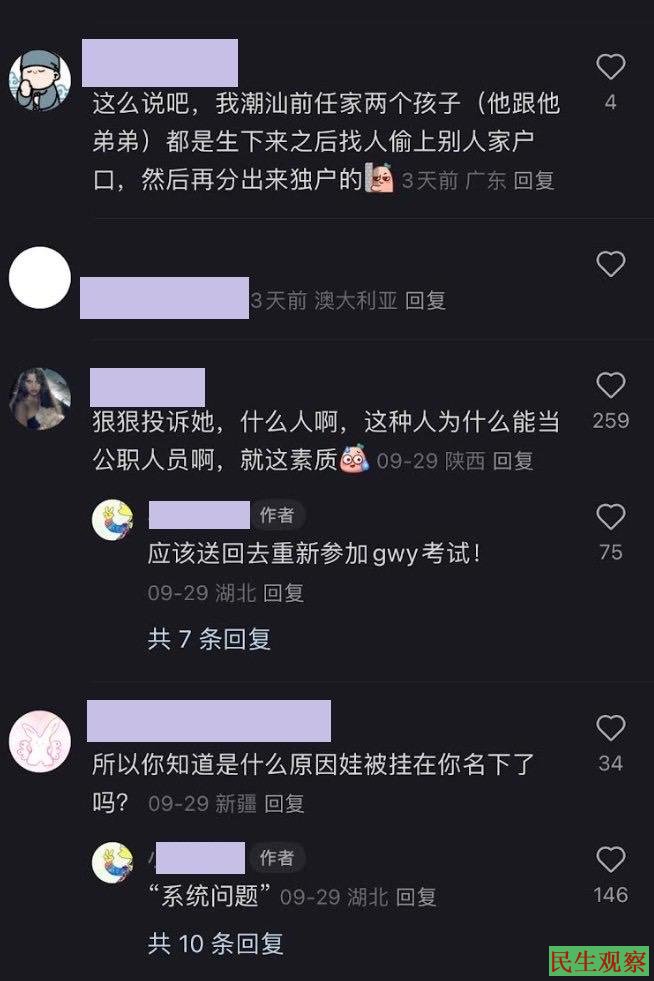Tap the author's avatar beside the "系统问题" reply
Viewport: 654px width, 981px height.
(113, 863)
